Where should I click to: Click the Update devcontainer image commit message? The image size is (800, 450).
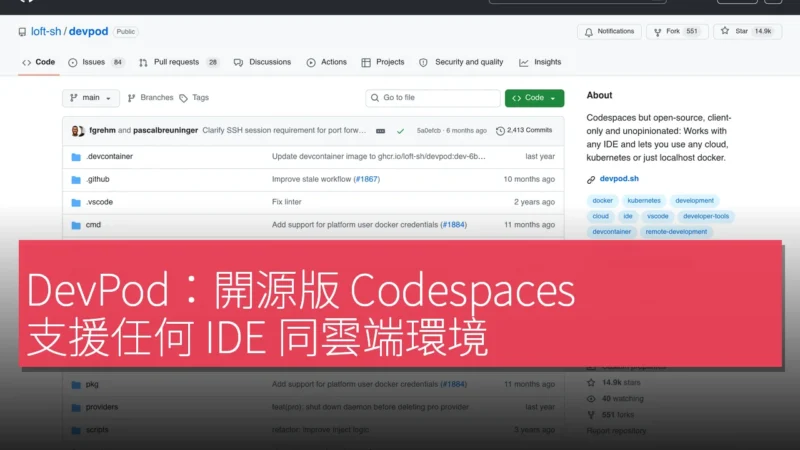point(379,157)
